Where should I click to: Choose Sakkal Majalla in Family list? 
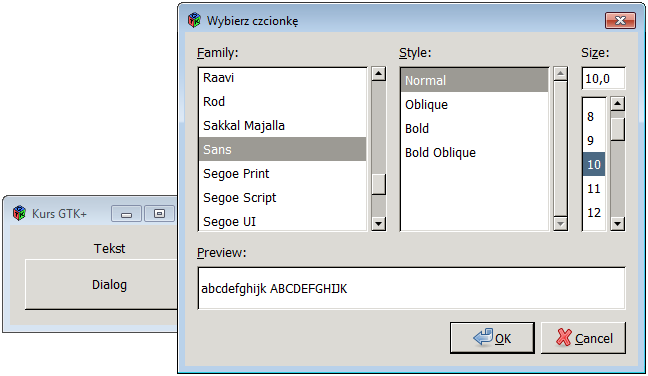point(282,126)
